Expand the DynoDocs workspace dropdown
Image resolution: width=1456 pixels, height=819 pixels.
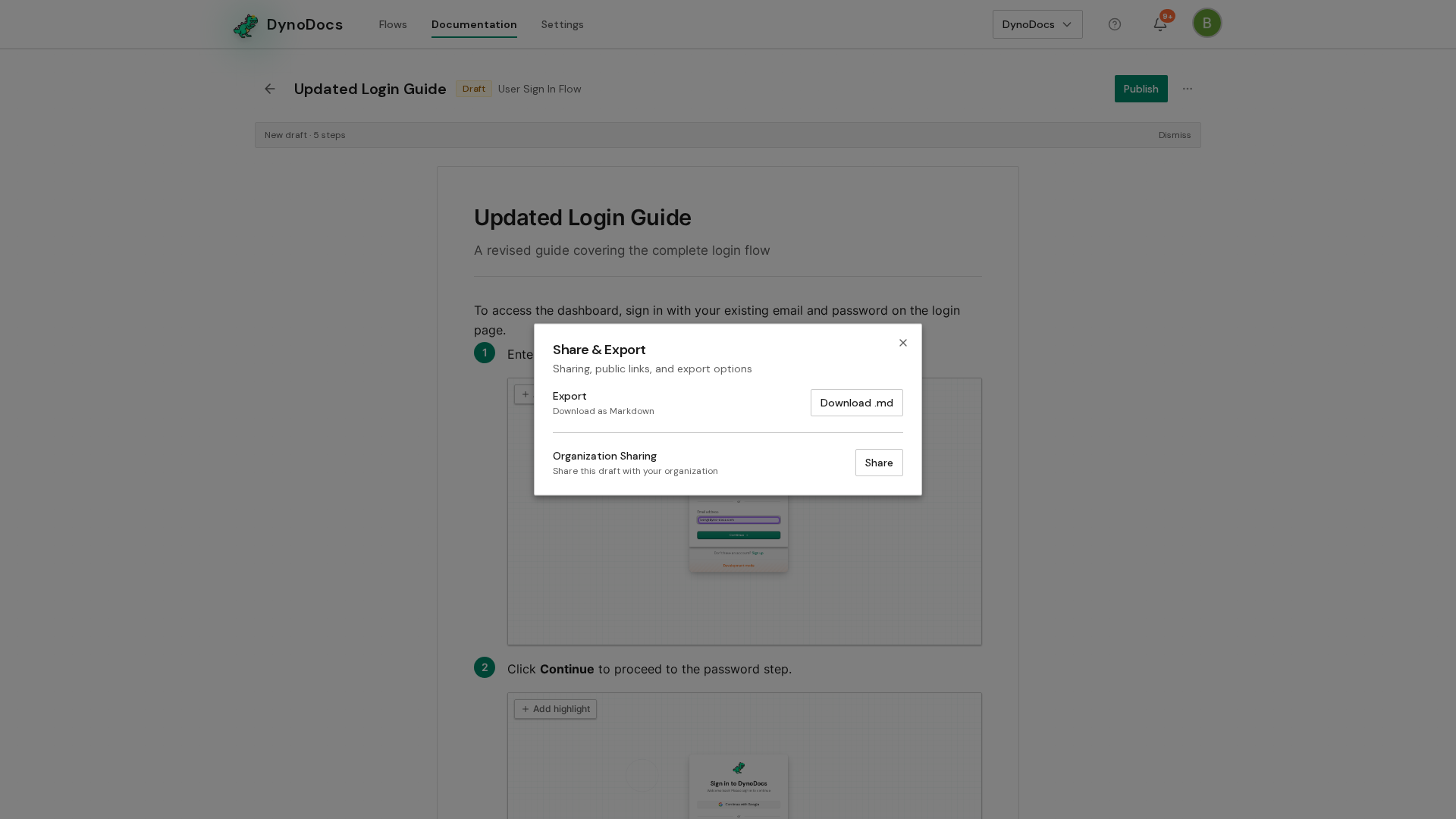click(1037, 24)
